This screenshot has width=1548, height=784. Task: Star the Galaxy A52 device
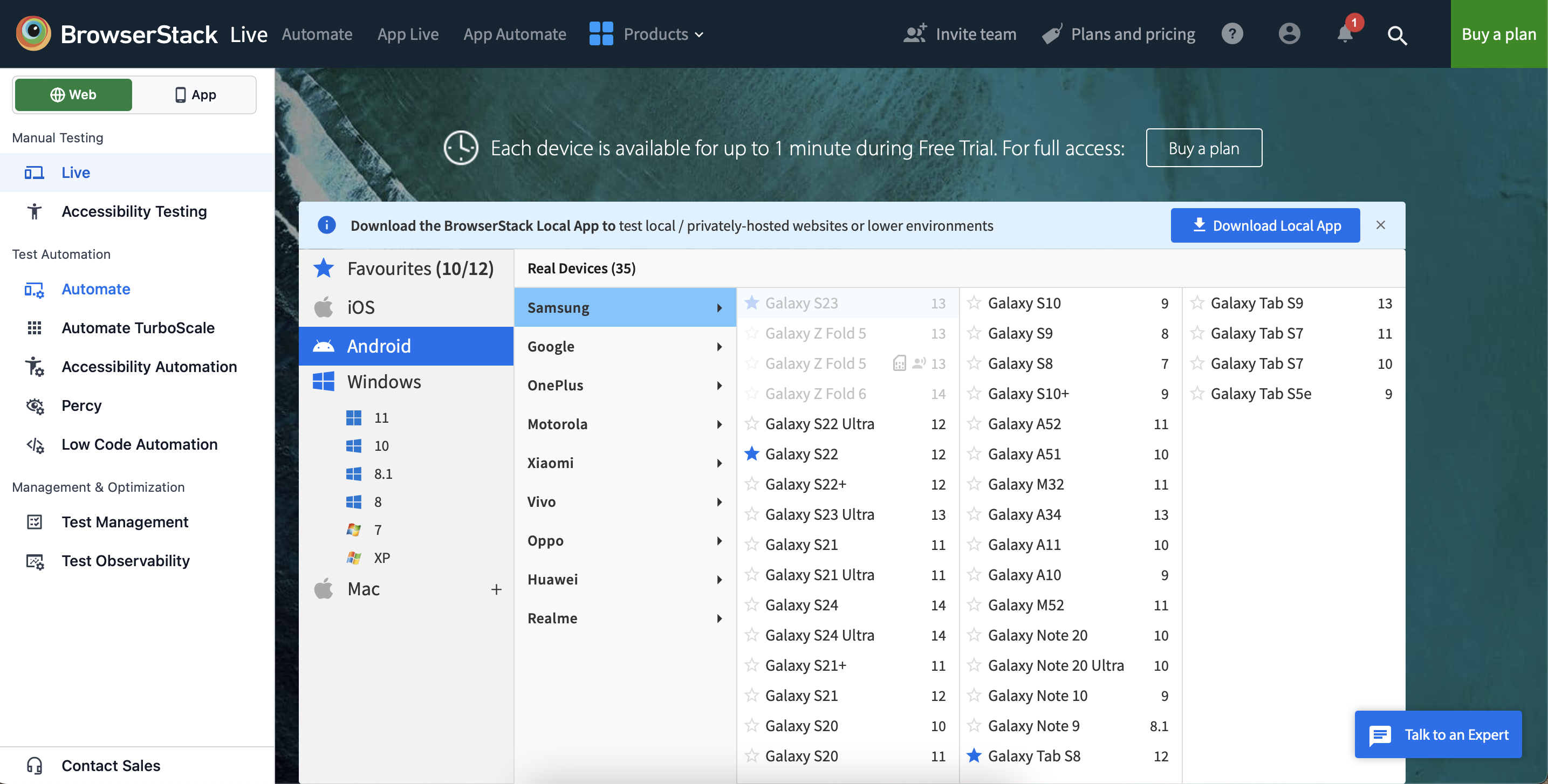(x=974, y=423)
